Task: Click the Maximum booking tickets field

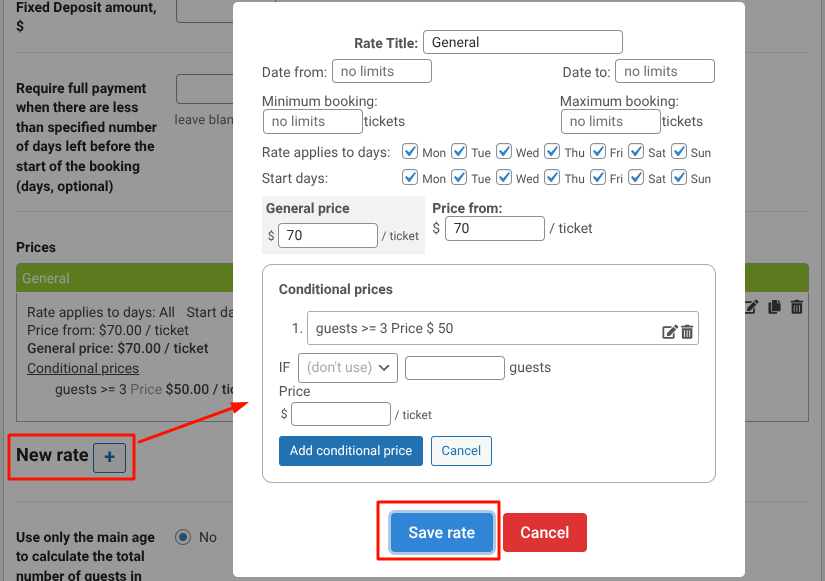Action: click(x=610, y=121)
